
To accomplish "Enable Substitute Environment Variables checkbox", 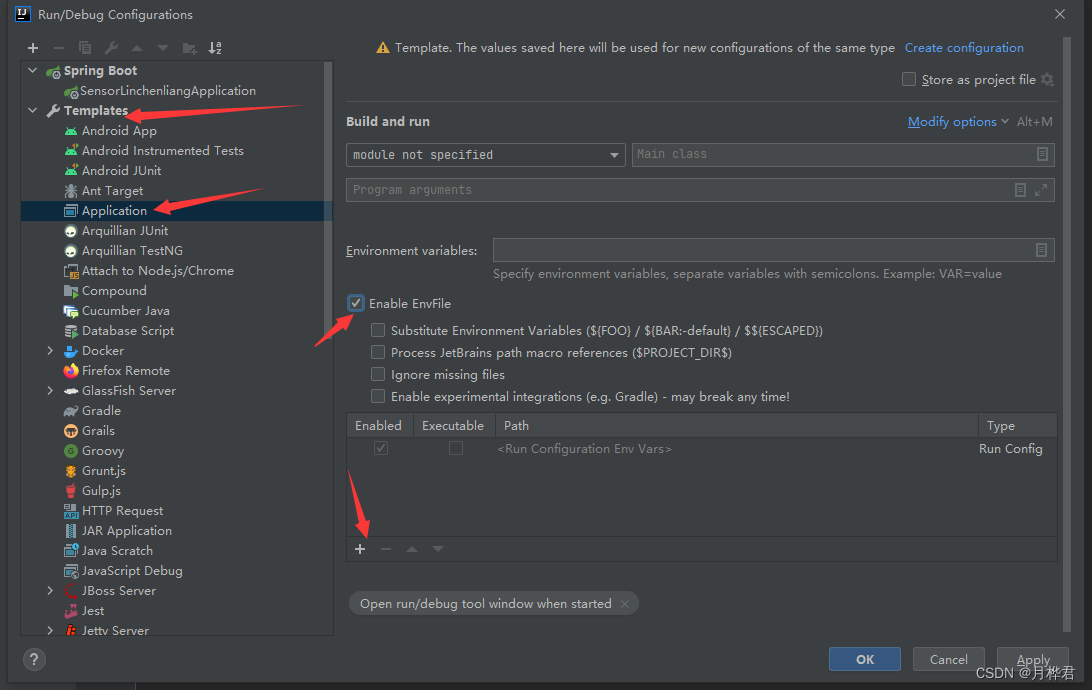I will 378,330.
